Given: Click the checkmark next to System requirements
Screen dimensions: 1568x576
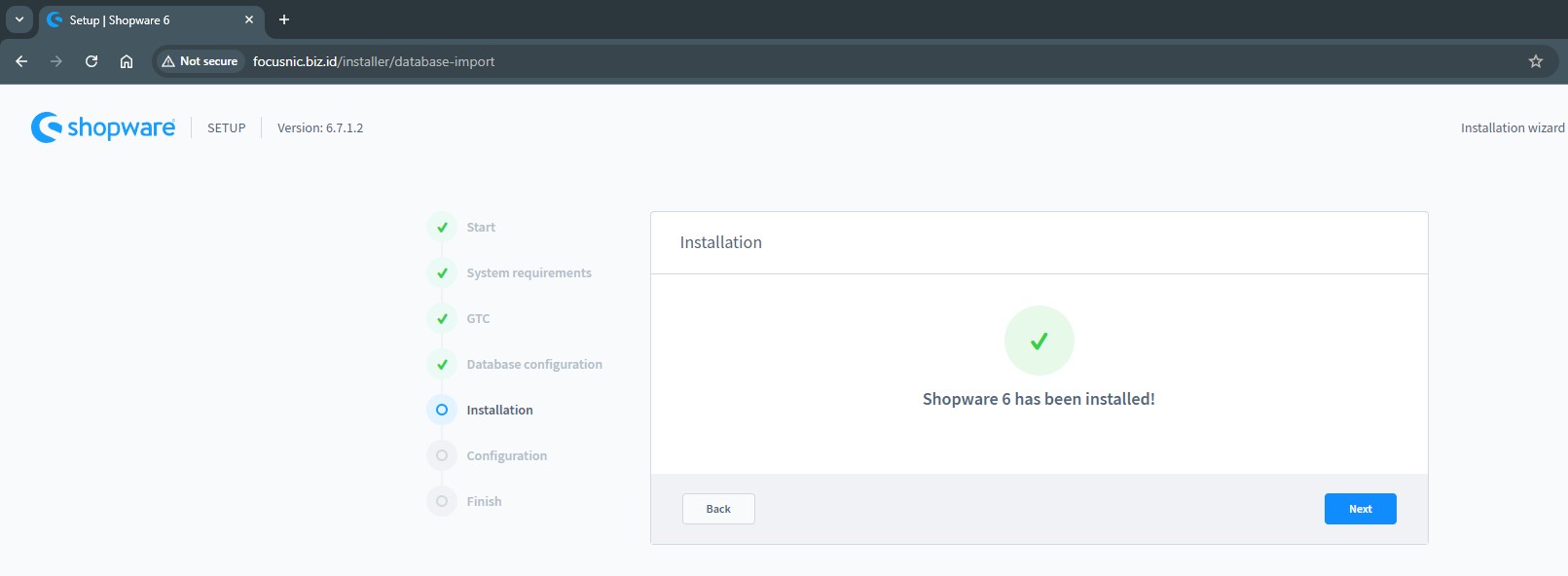Looking at the screenshot, I should [x=442, y=272].
